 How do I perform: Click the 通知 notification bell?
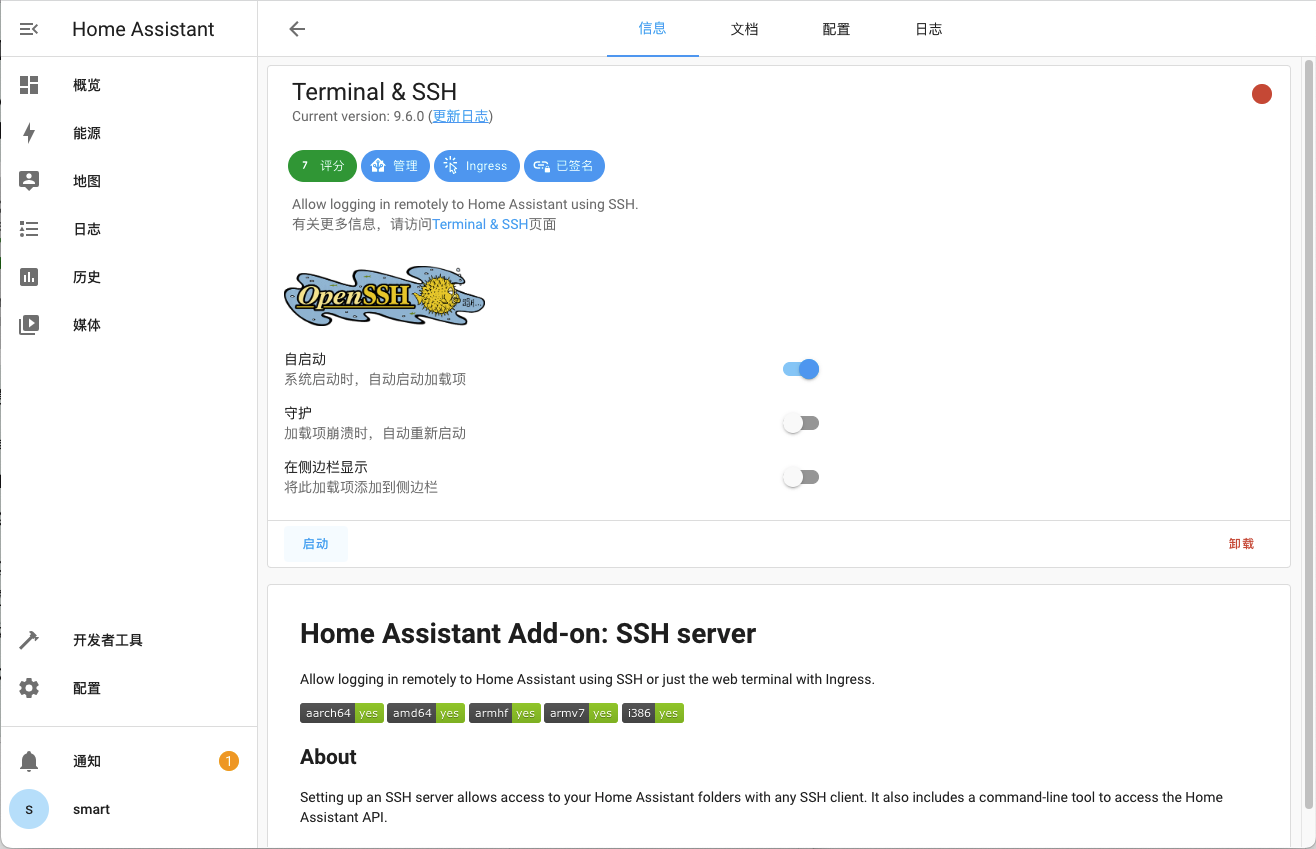(x=29, y=761)
